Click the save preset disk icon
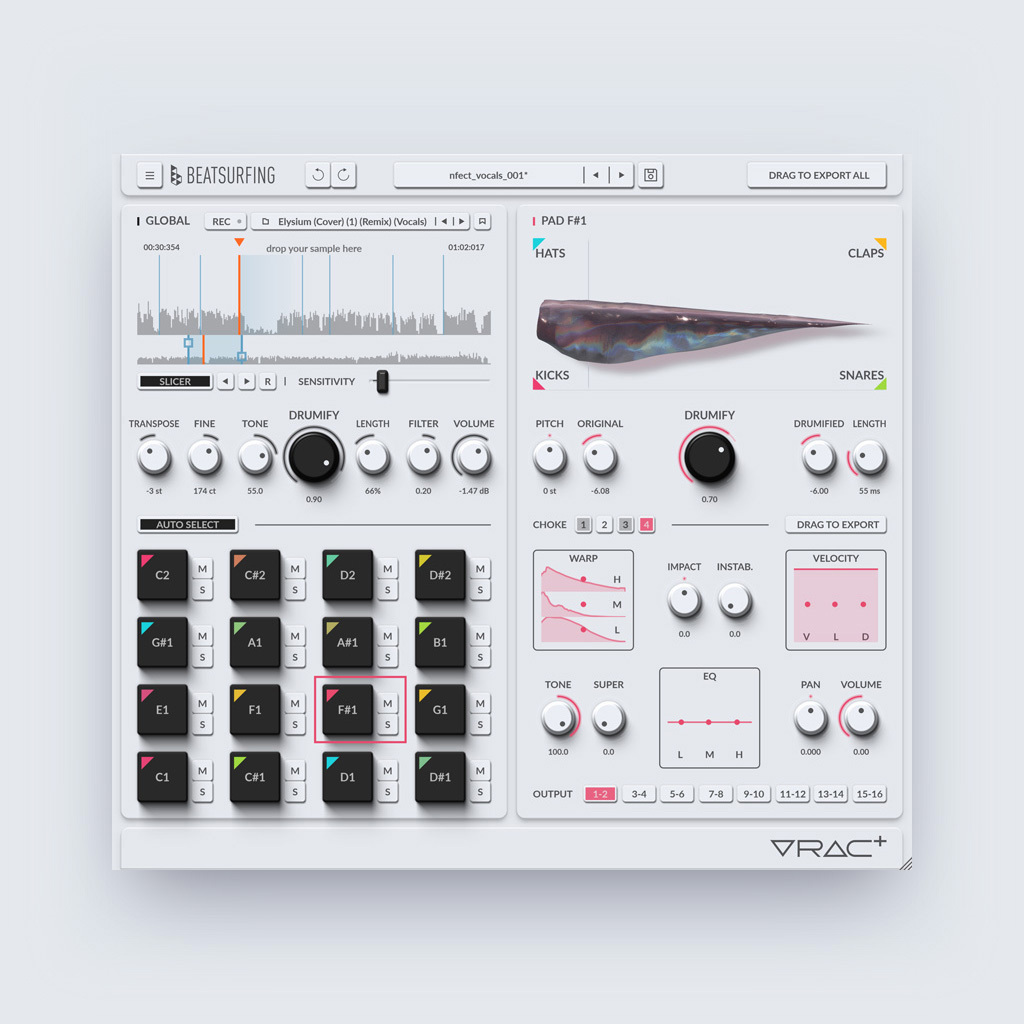The width and height of the screenshot is (1024, 1024). coord(650,175)
